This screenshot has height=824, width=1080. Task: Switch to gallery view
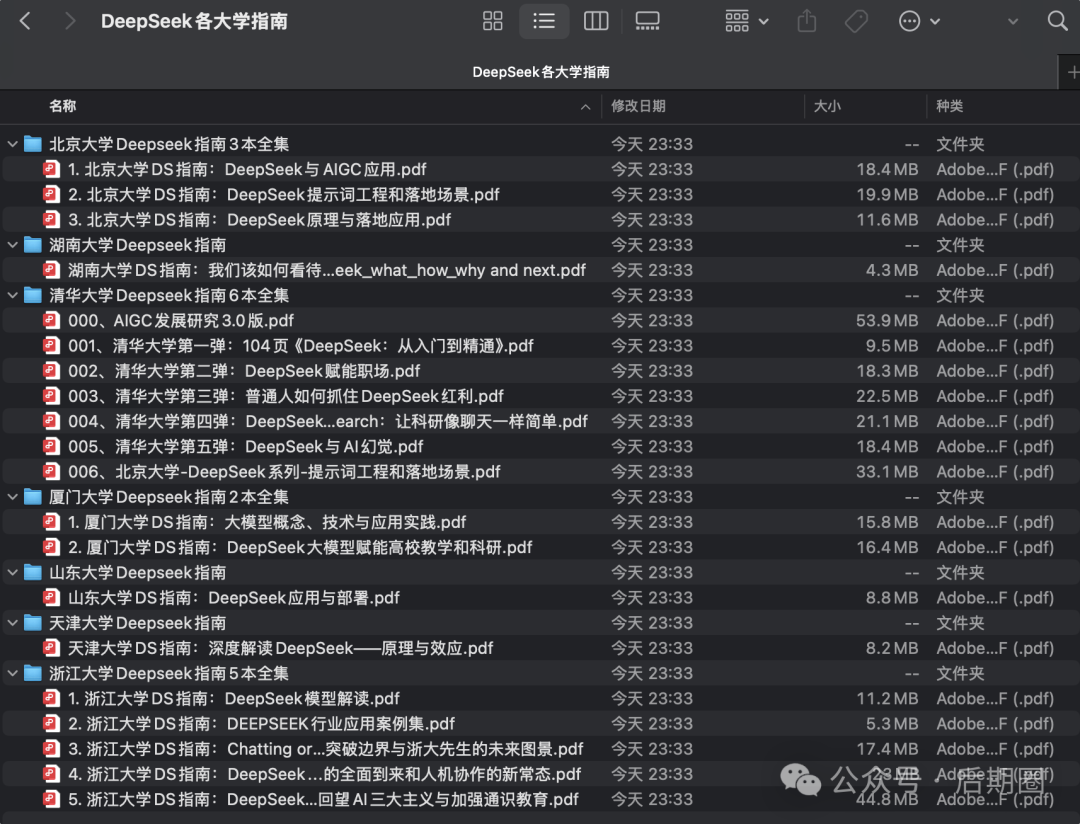pos(647,20)
